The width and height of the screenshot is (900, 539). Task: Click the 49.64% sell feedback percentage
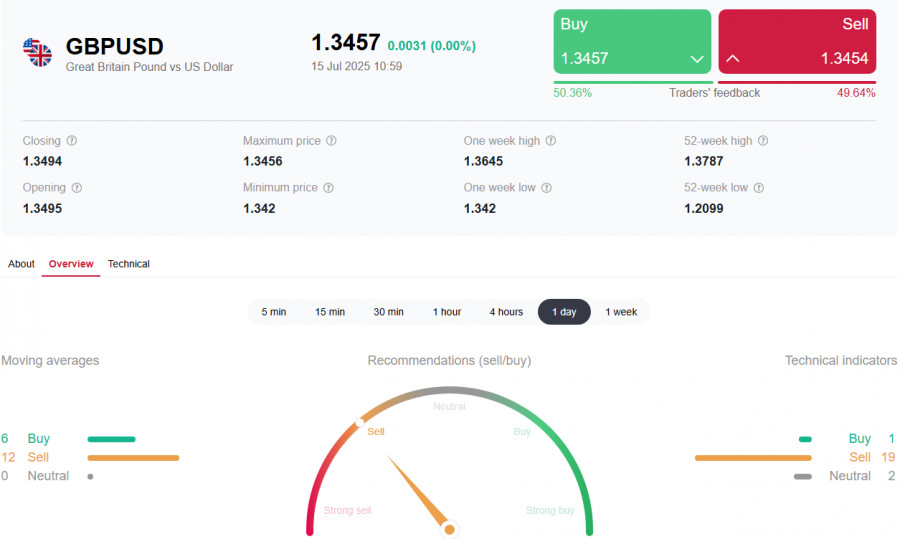856,93
